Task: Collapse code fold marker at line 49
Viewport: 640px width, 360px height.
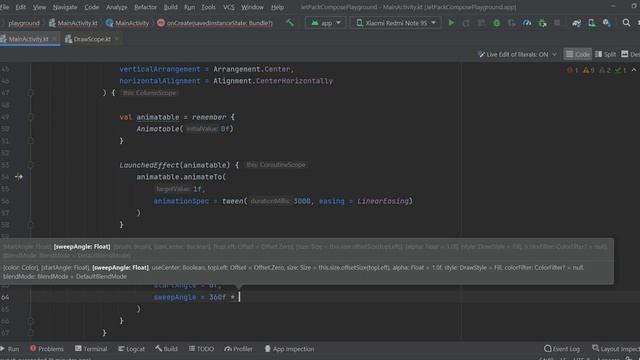Action: [x=30, y=117]
